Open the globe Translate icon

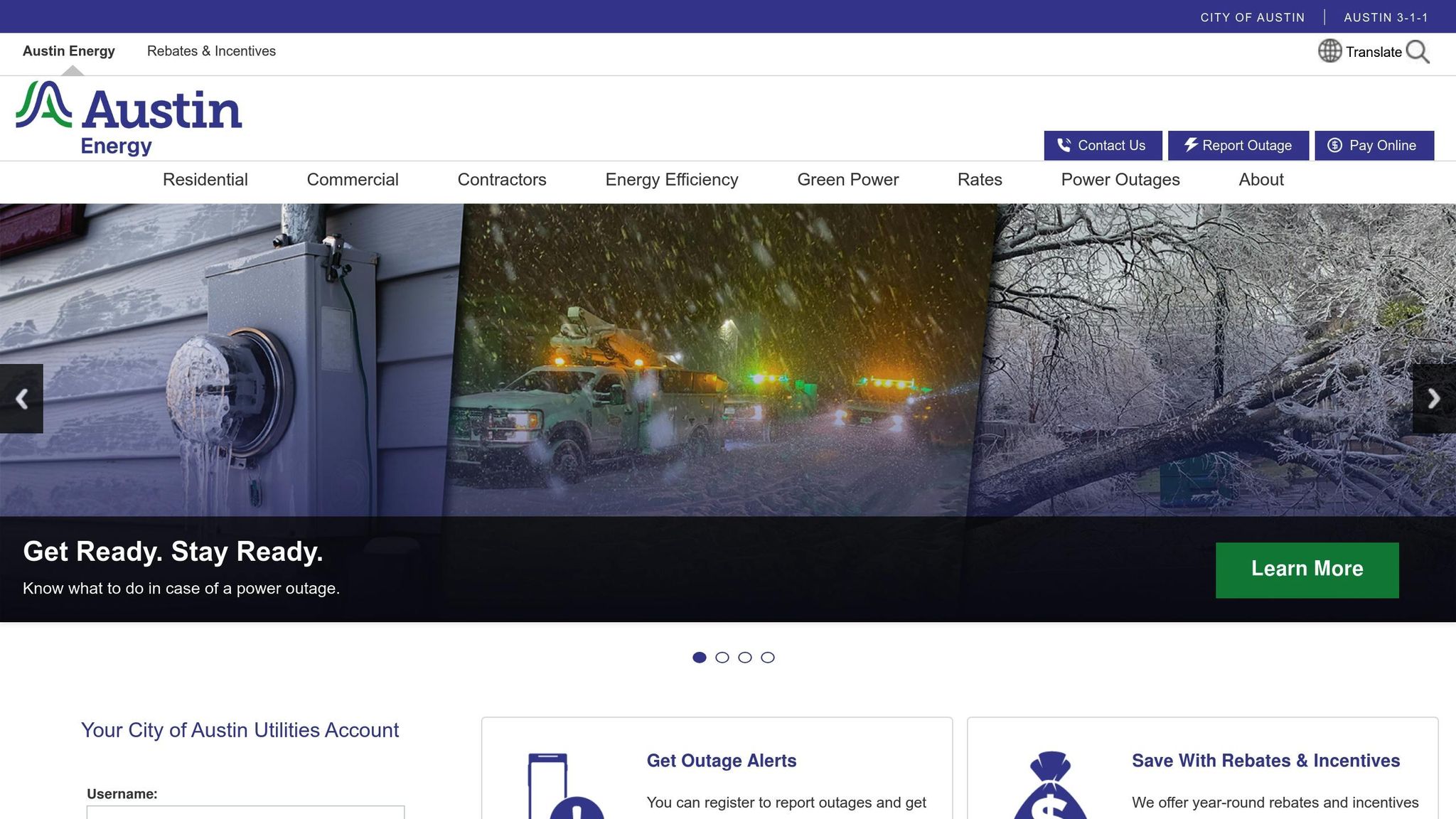pos(1329,51)
